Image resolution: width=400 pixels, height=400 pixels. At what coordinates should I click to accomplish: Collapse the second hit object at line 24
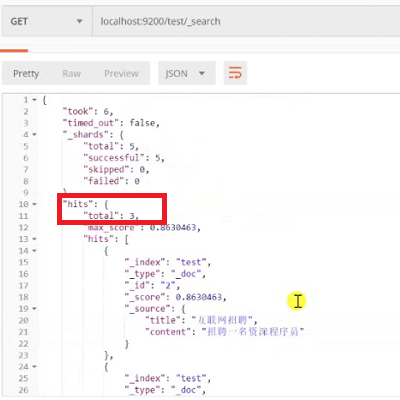click(34, 367)
